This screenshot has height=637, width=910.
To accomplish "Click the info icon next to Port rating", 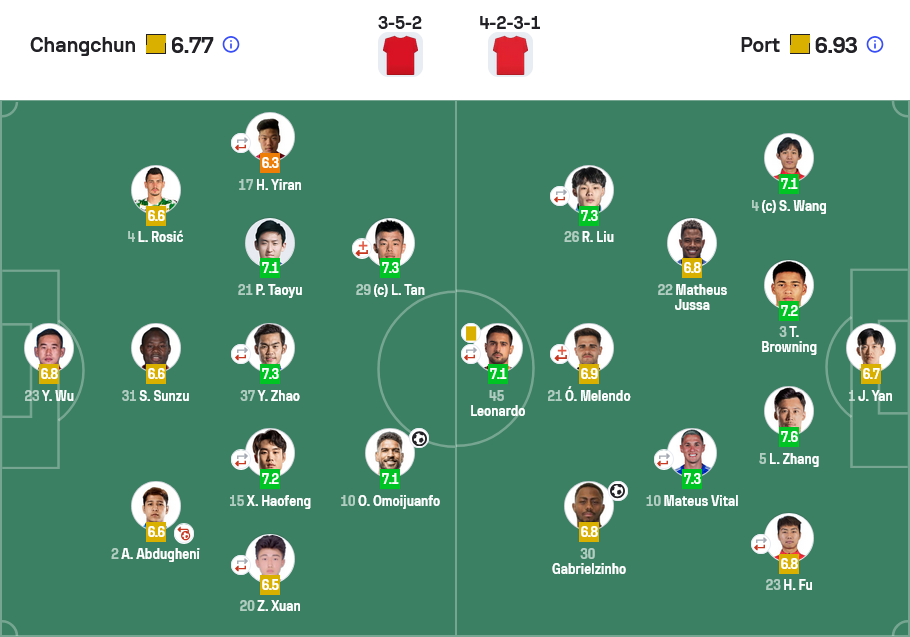I will (x=875, y=45).
